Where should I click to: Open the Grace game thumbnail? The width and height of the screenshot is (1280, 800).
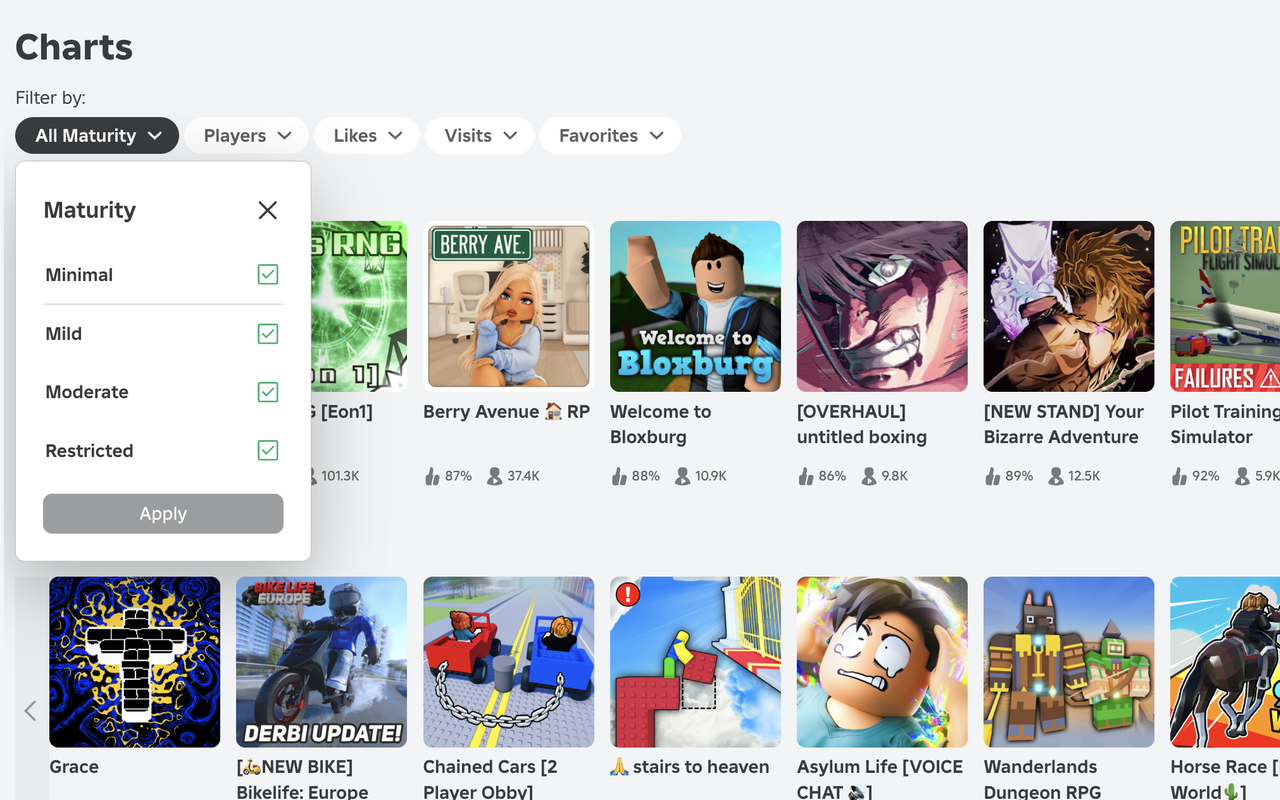135,662
